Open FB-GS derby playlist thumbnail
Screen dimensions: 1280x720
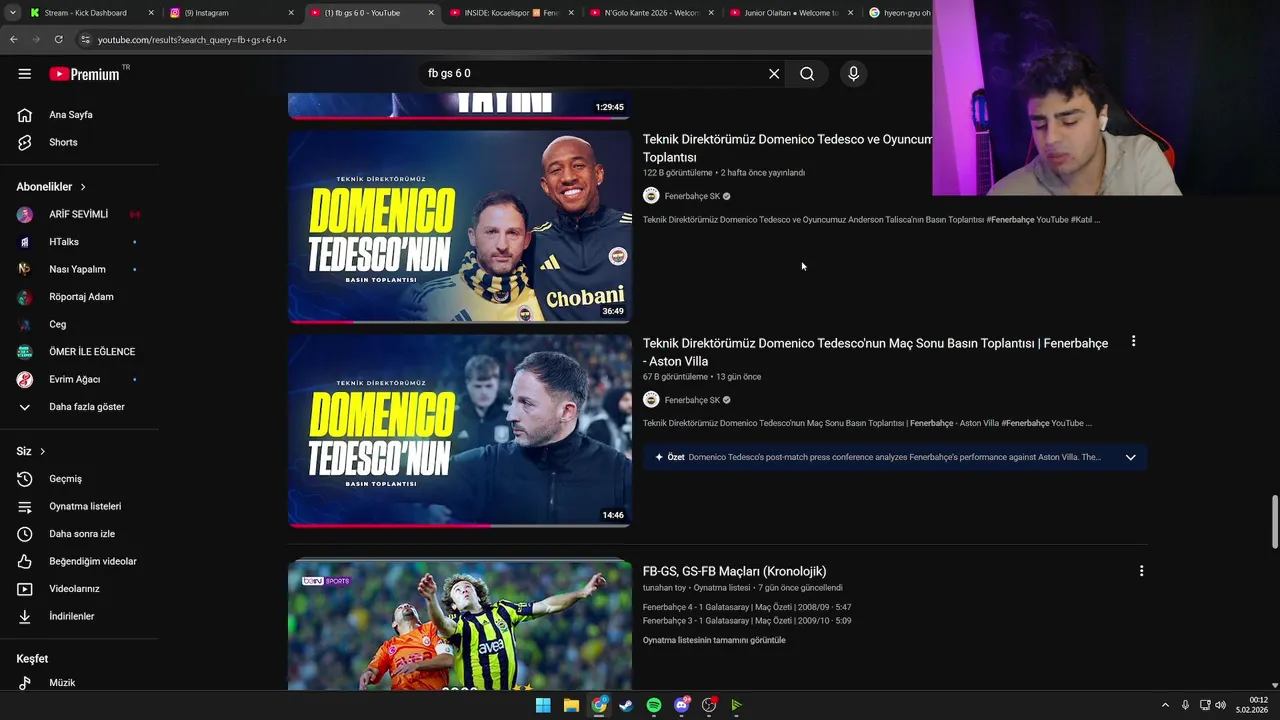(460, 625)
